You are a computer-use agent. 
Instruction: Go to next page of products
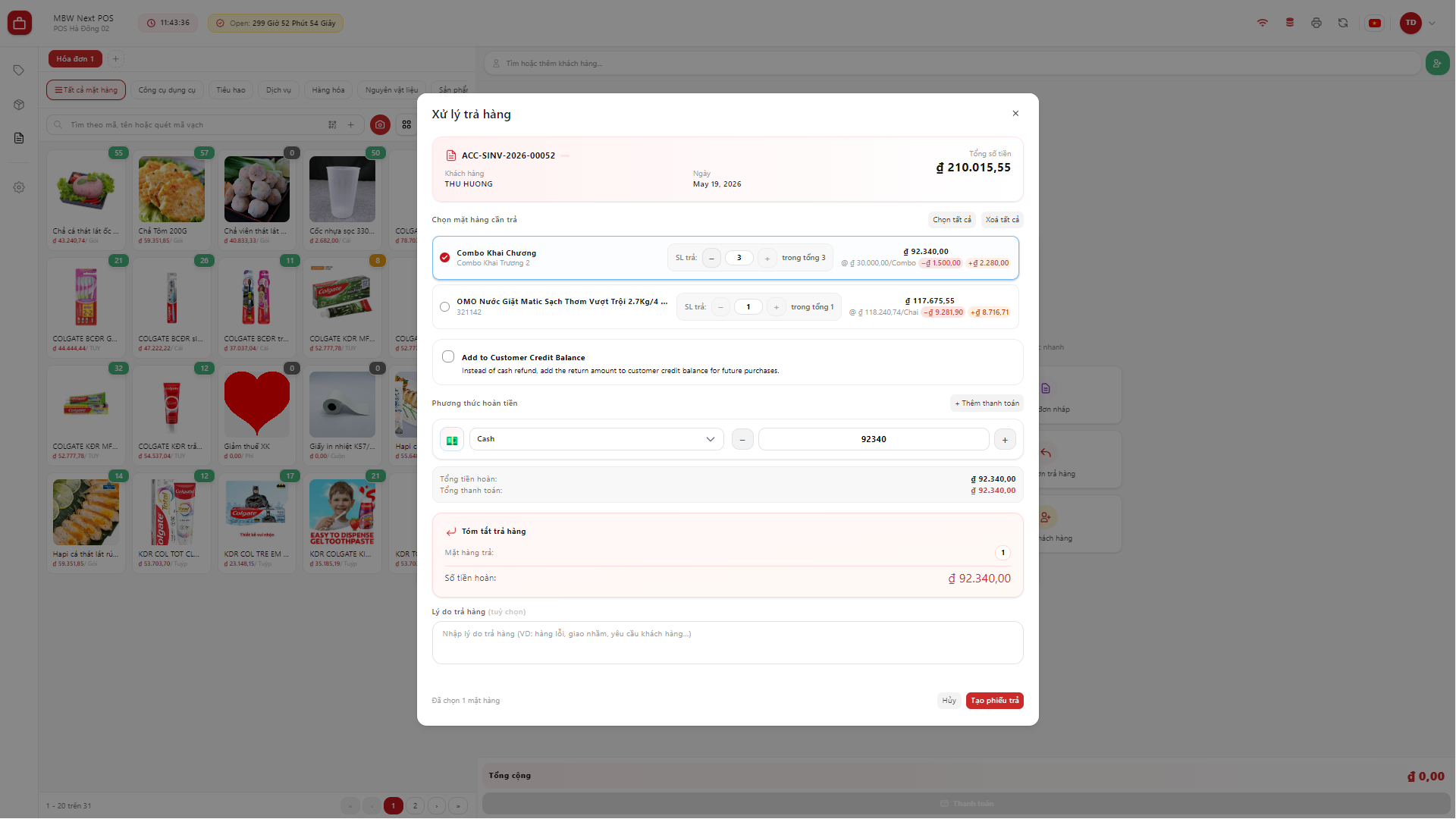coord(437,806)
